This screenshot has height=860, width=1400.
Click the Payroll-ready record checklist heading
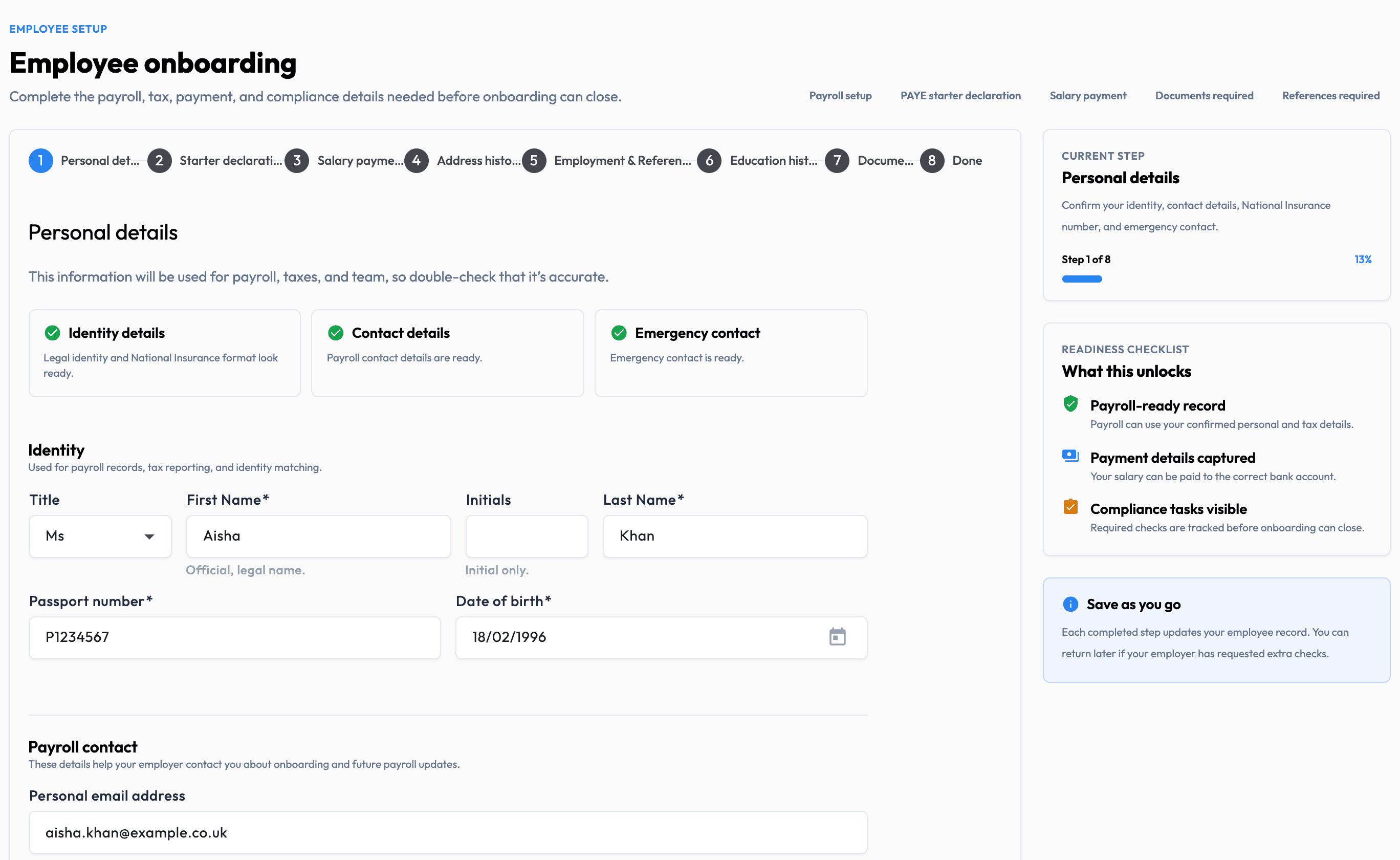click(x=1157, y=405)
